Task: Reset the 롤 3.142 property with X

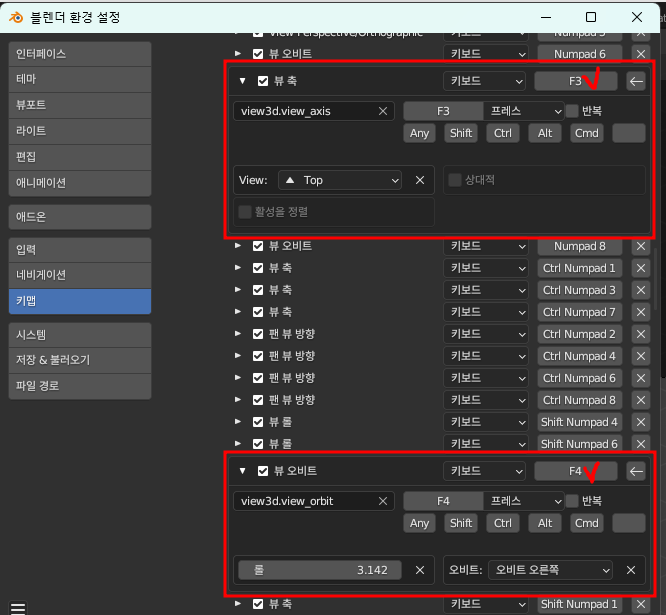Action: (x=420, y=570)
